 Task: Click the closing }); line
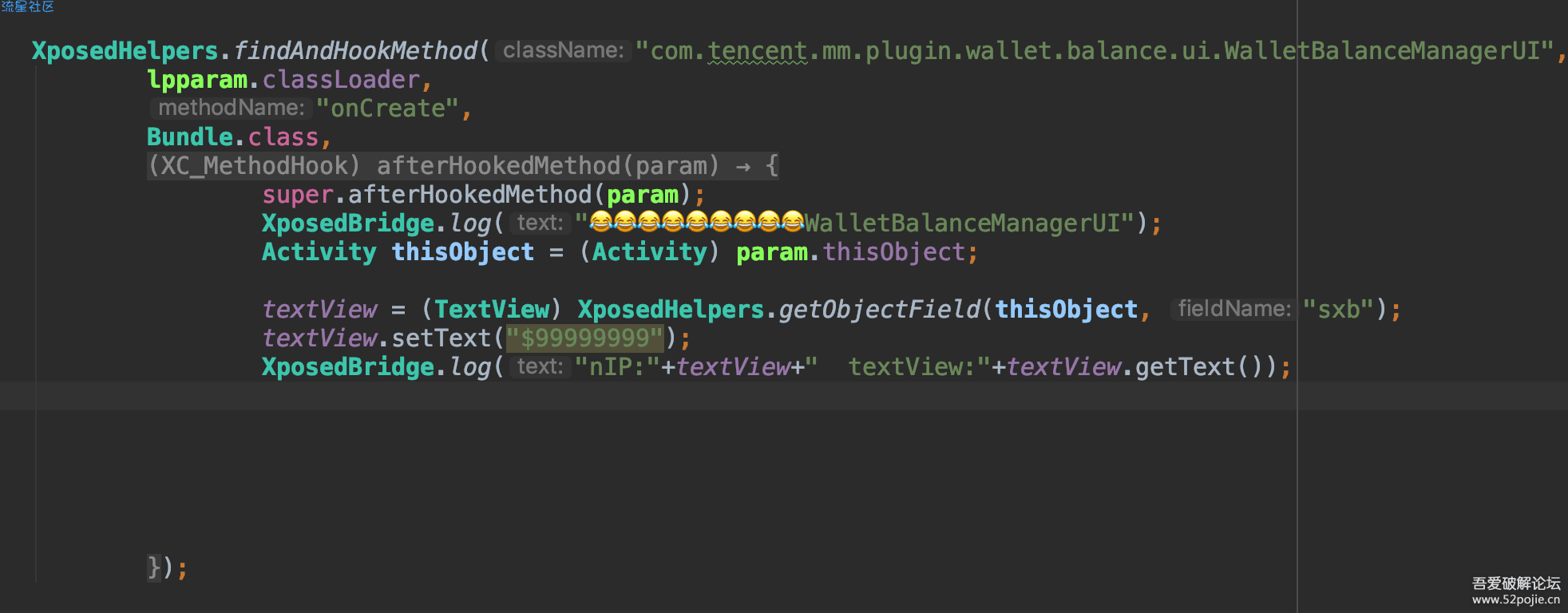[168, 568]
